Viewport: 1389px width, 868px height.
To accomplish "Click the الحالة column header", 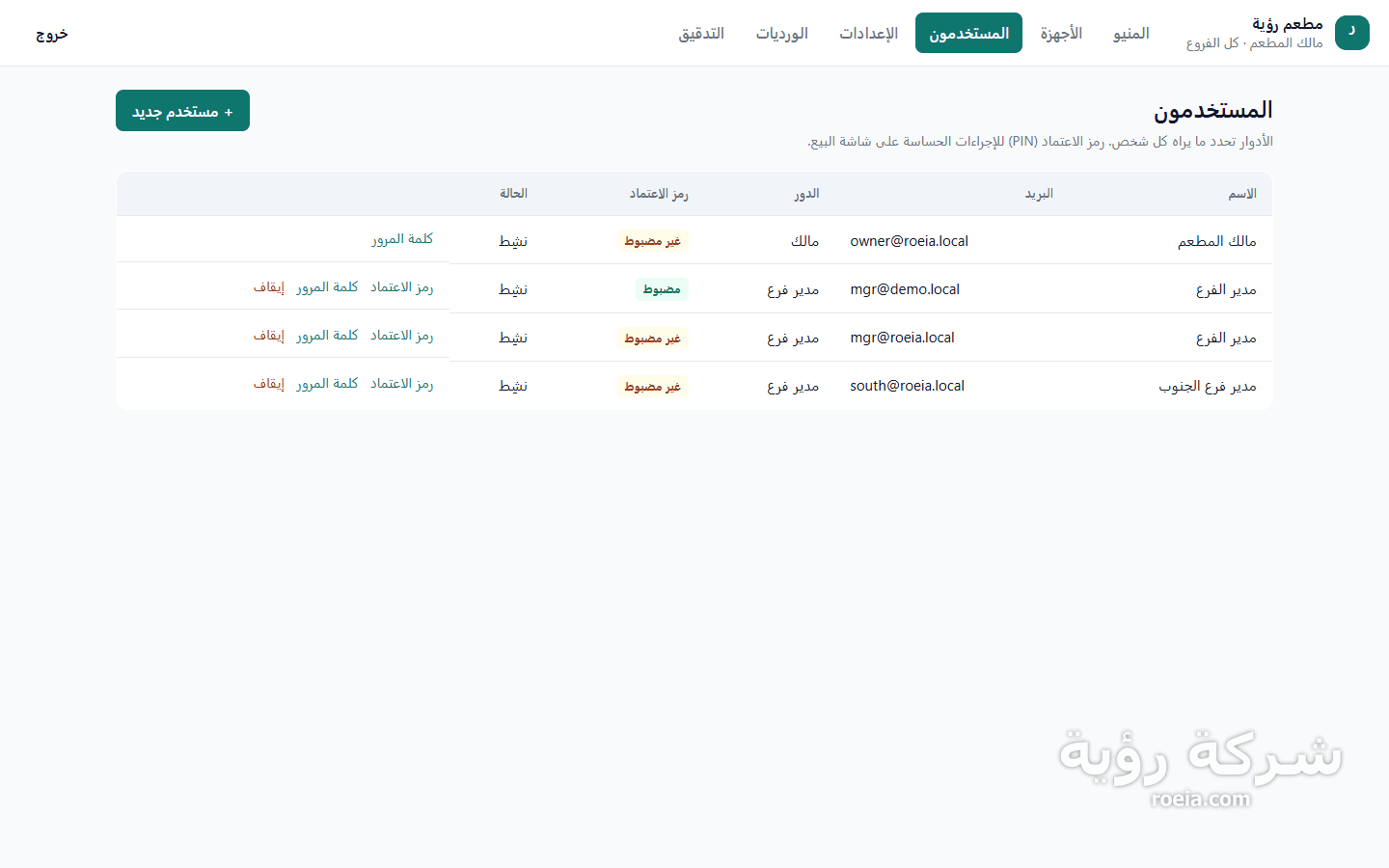I will (x=513, y=194).
